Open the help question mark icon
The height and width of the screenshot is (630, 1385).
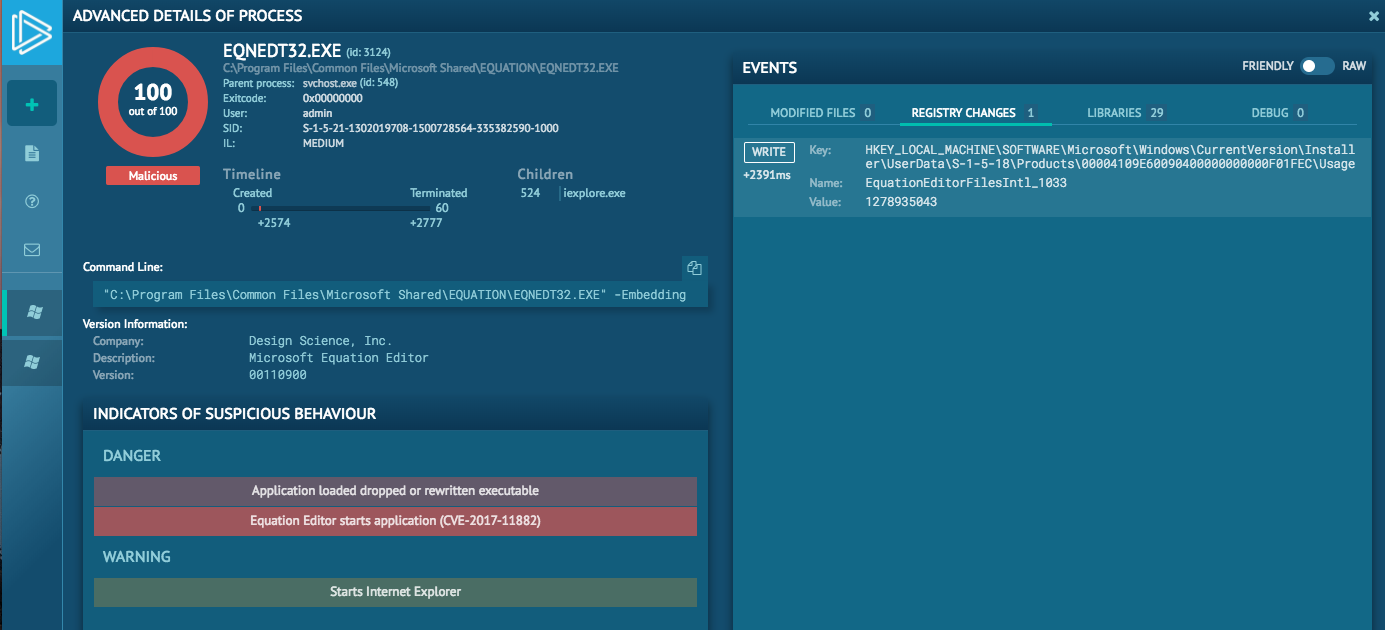(x=32, y=202)
